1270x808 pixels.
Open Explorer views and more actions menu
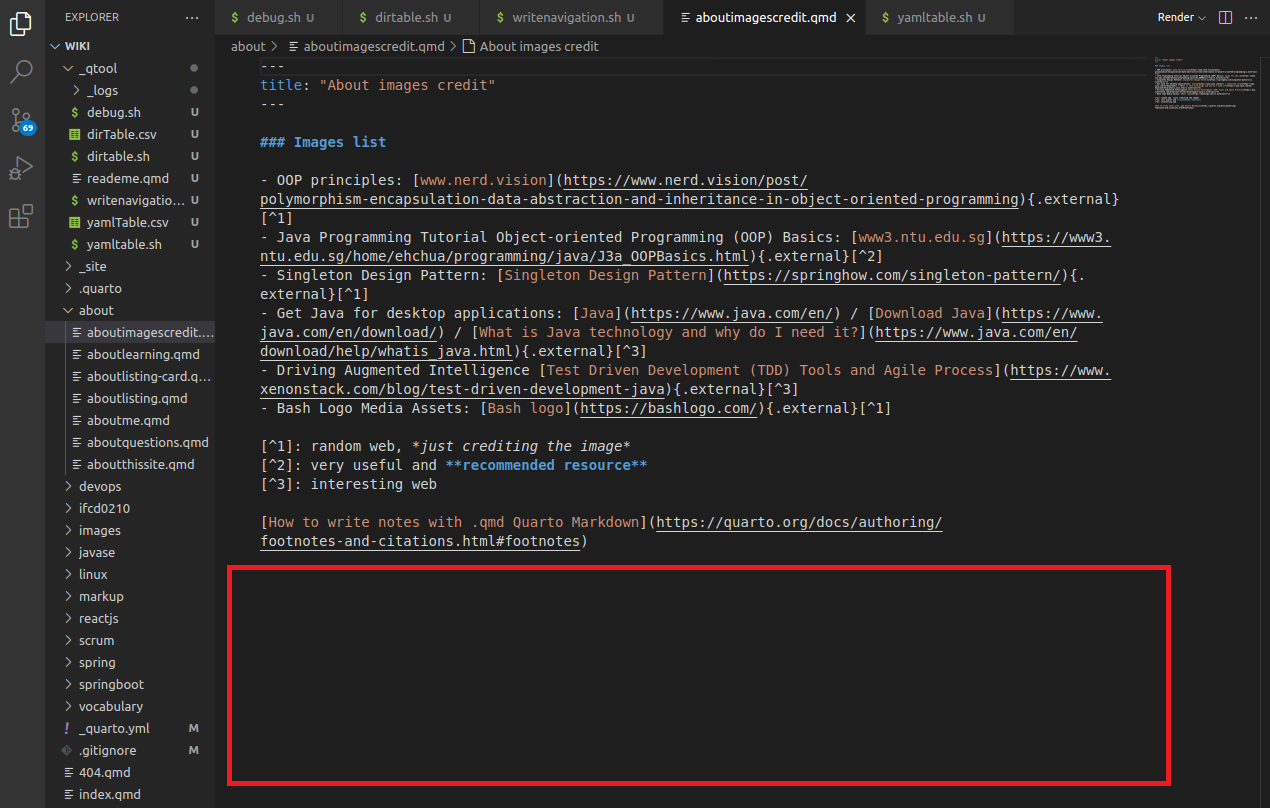click(x=192, y=18)
